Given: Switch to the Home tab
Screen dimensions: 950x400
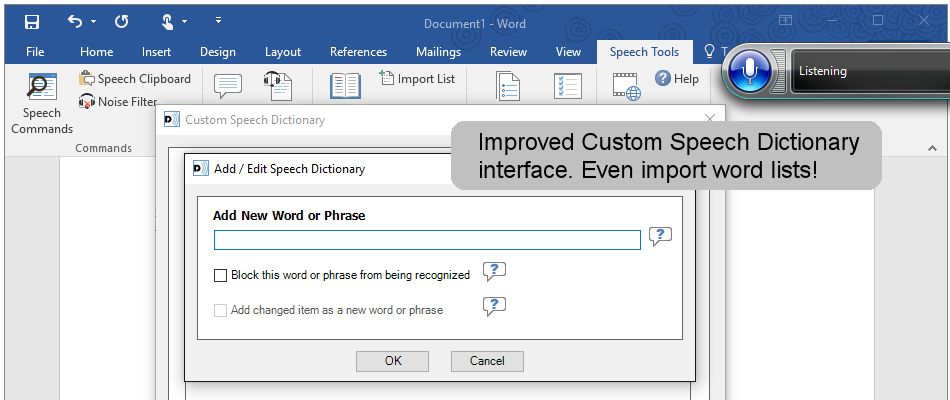Looking at the screenshot, I should click(96, 52).
